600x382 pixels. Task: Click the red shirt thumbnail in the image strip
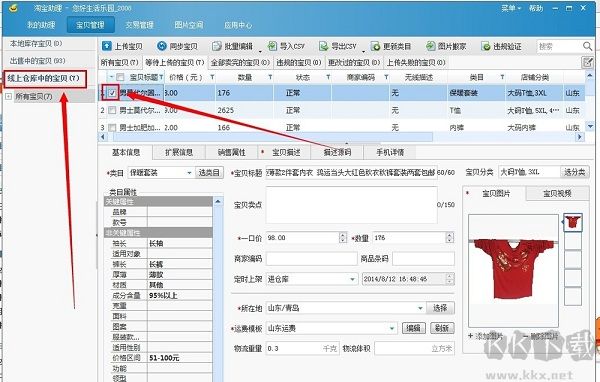pyautogui.click(x=573, y=222)
